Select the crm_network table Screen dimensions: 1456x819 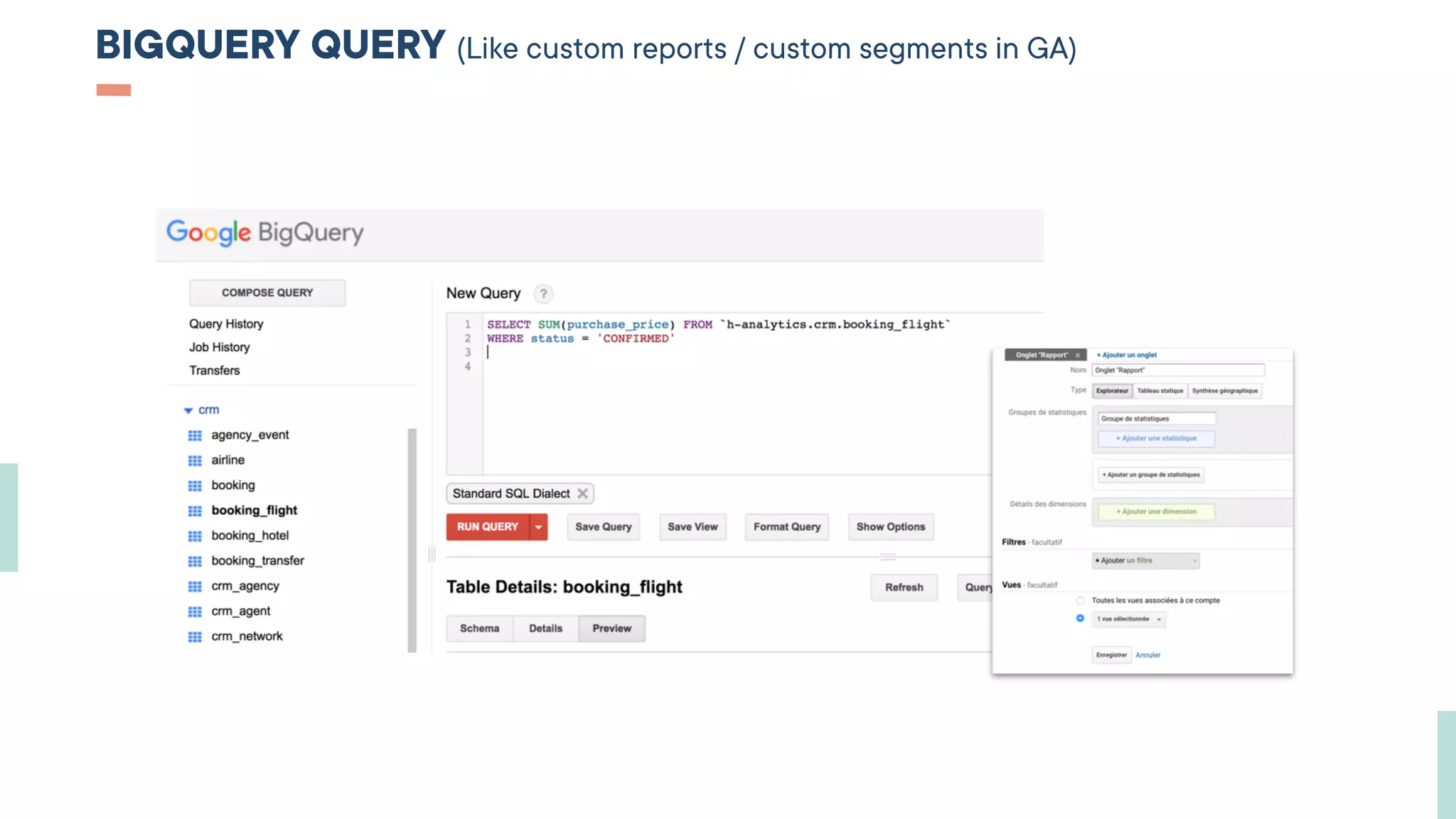[247, 637]
